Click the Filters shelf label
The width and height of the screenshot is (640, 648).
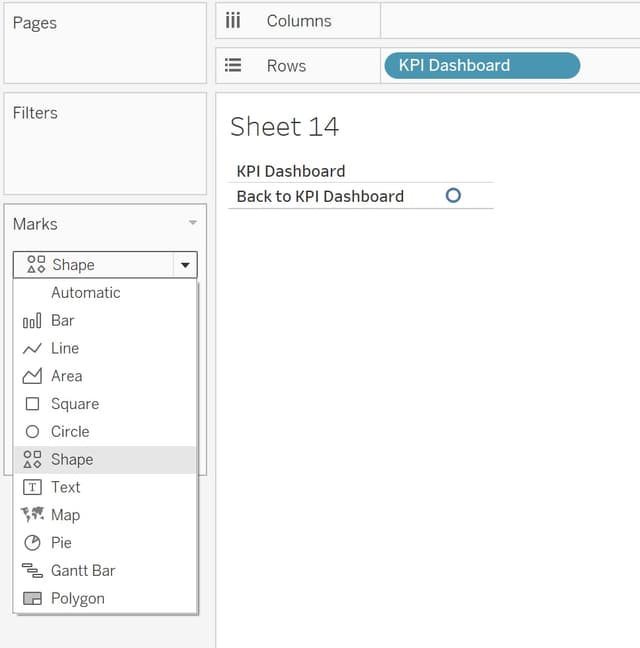point(35,113)
